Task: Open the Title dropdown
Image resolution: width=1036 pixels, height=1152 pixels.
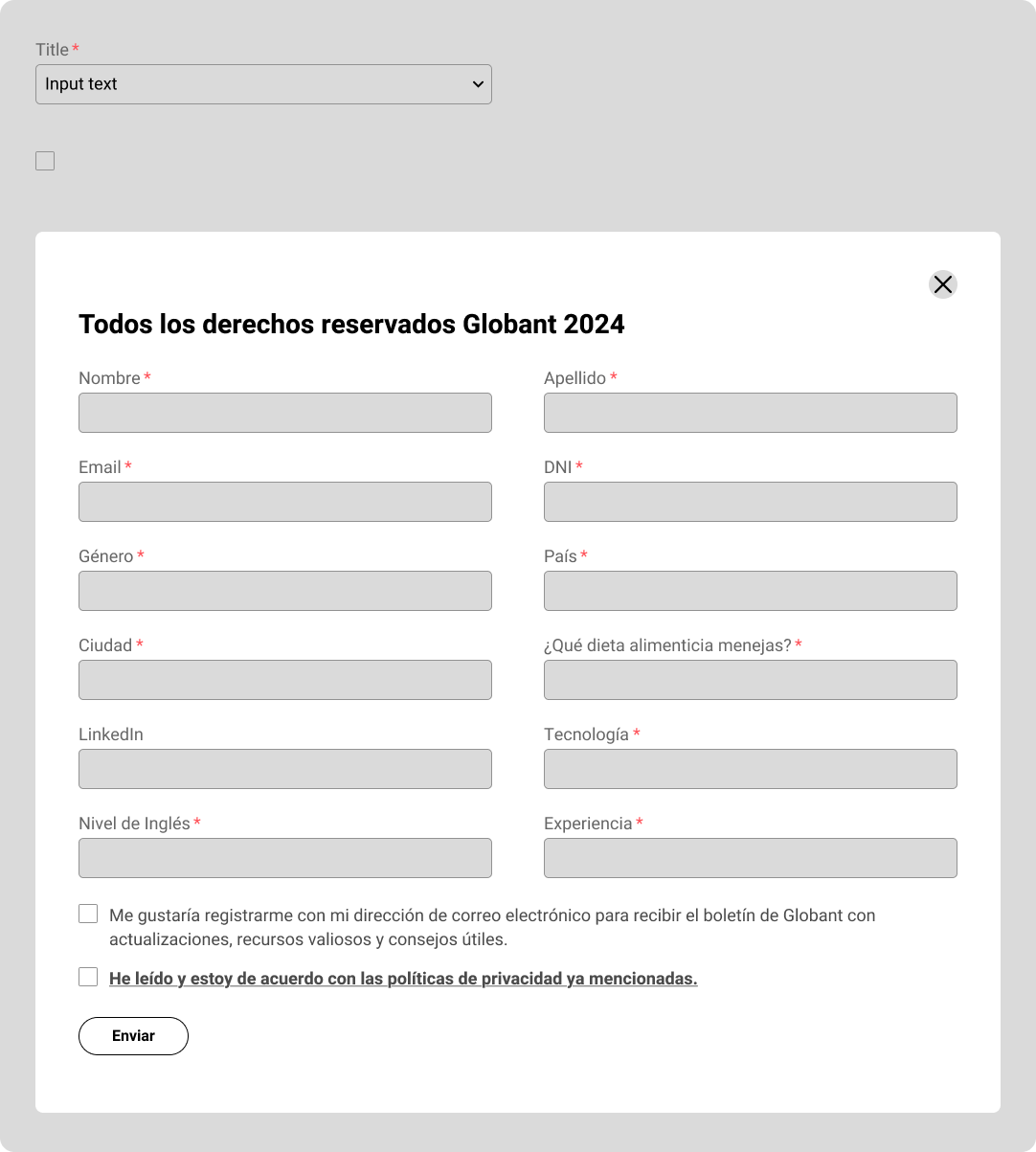Action: 263,84
